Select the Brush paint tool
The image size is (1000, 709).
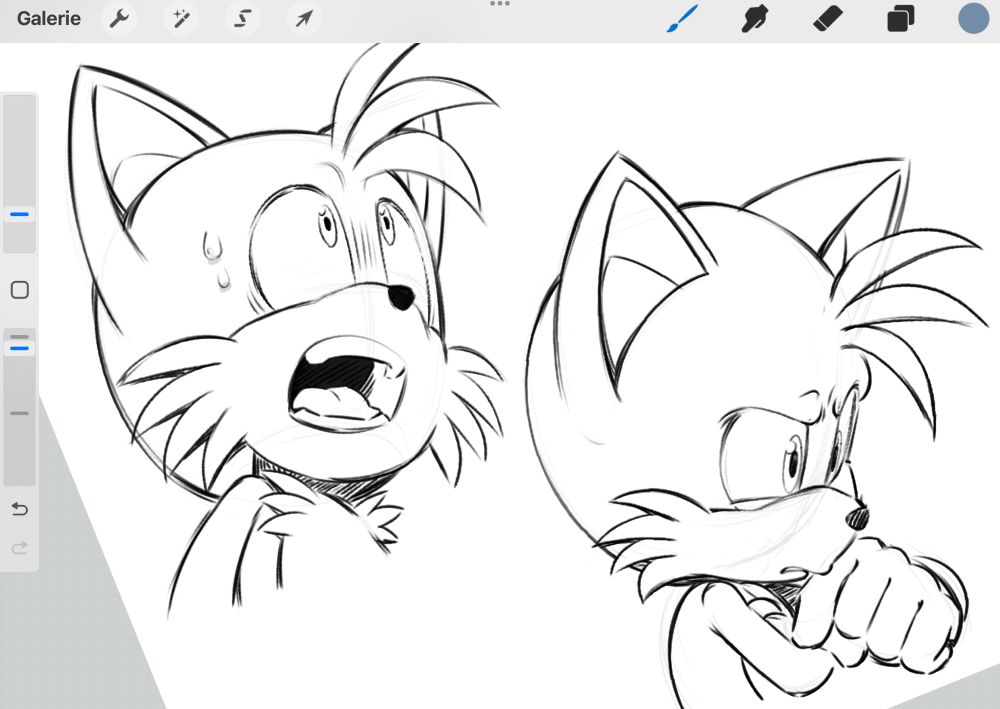(682, 18)
